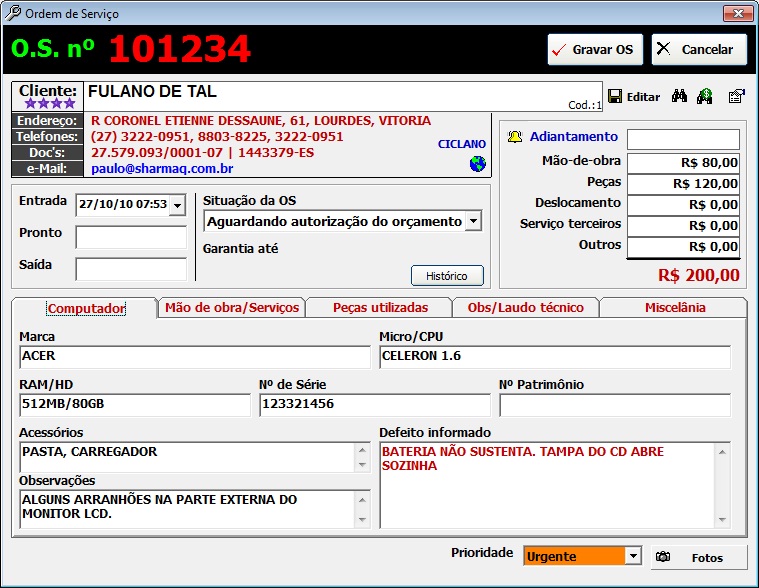Image resolution: width=759 pixels, height=588 pixels.
Task: Go to the Obs/Laudo técnico tab
Action: tap(525, 308)
